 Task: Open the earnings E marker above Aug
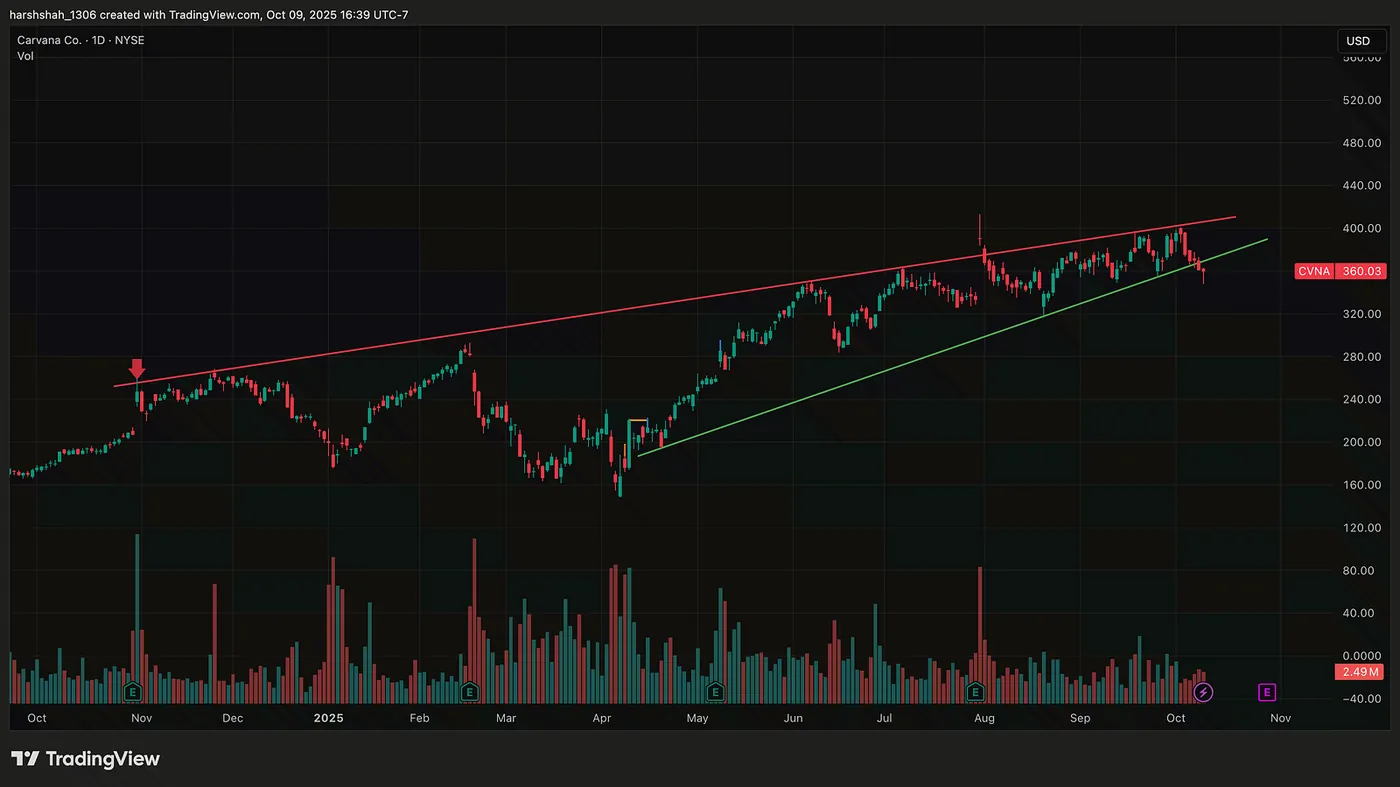(976, 691)
